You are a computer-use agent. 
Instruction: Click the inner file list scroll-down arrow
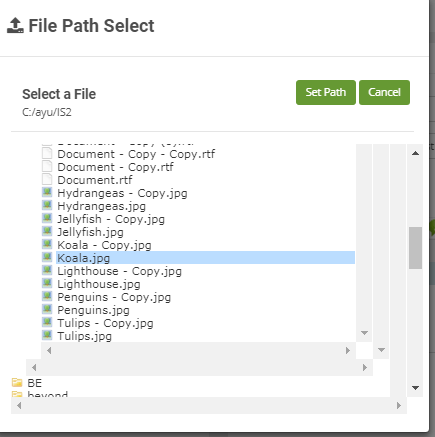pos(364,333)
